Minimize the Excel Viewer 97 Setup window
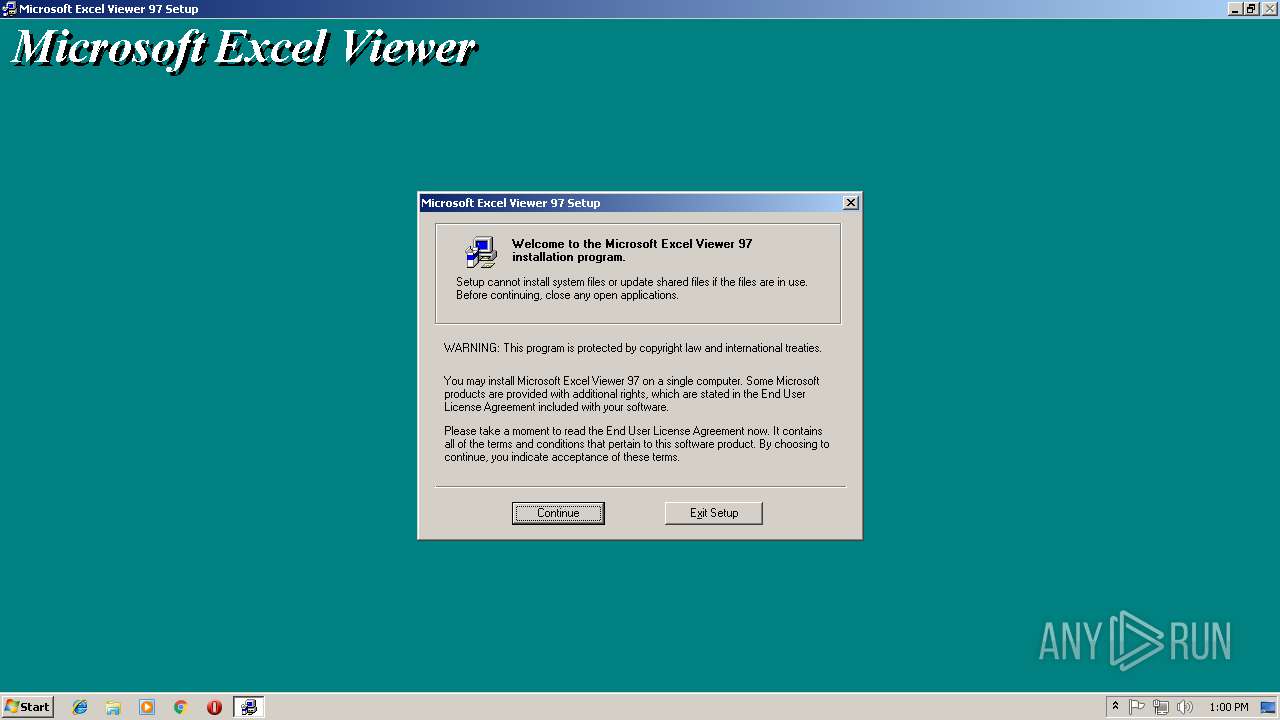Viewport: 1280px width, 720px height. 1235,8
